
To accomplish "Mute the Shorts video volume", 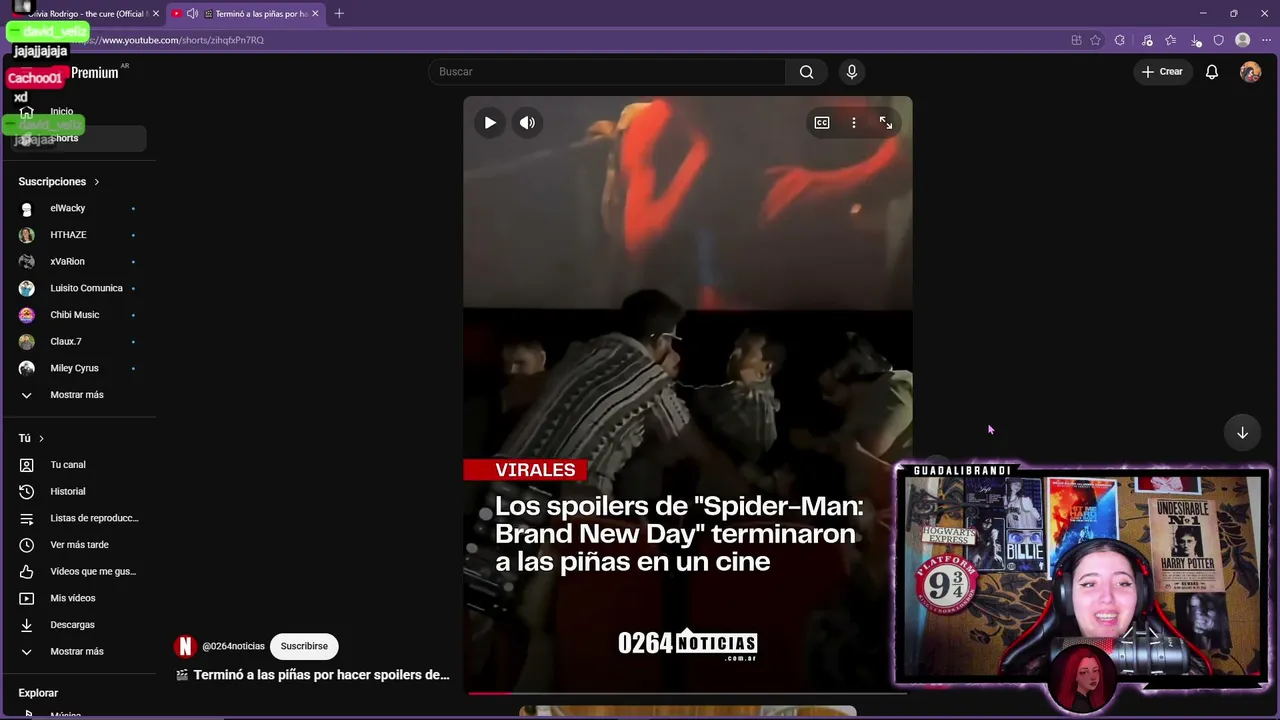I will click(527, 123).
